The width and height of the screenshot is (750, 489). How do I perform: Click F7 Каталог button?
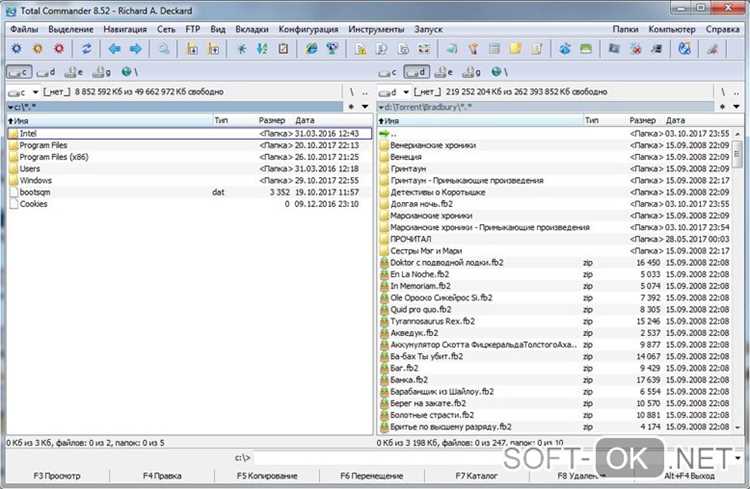(x=476, y=476)
